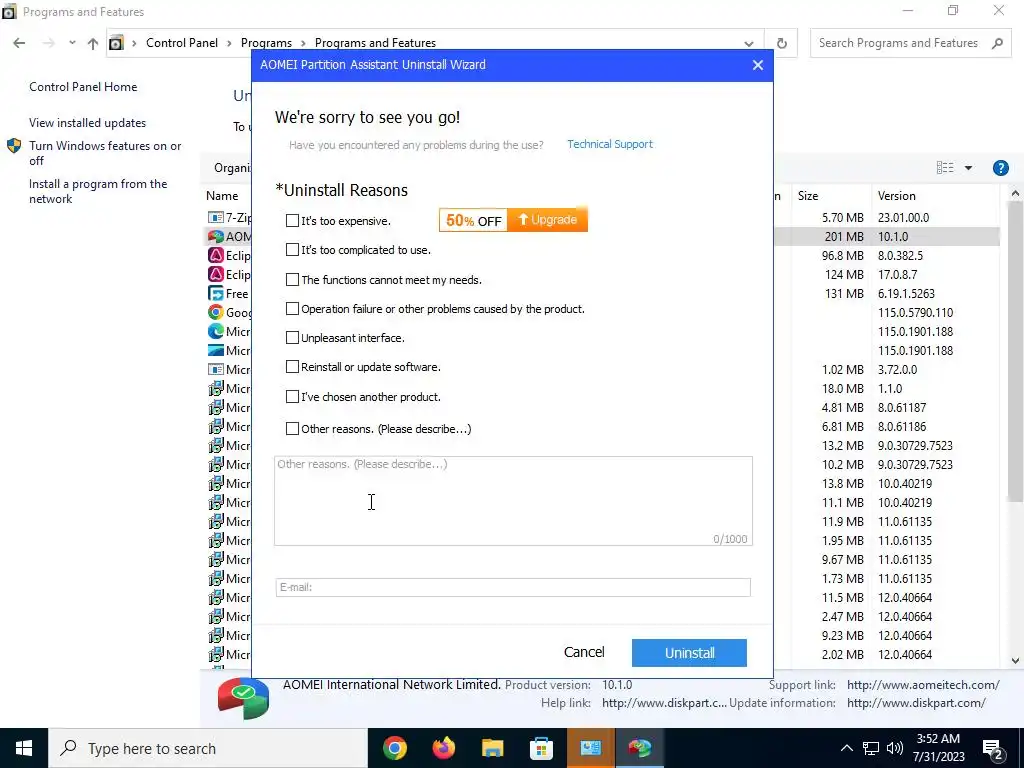
Task: Click the 50% OFF Upgrade banner
Action: (513, 219)
